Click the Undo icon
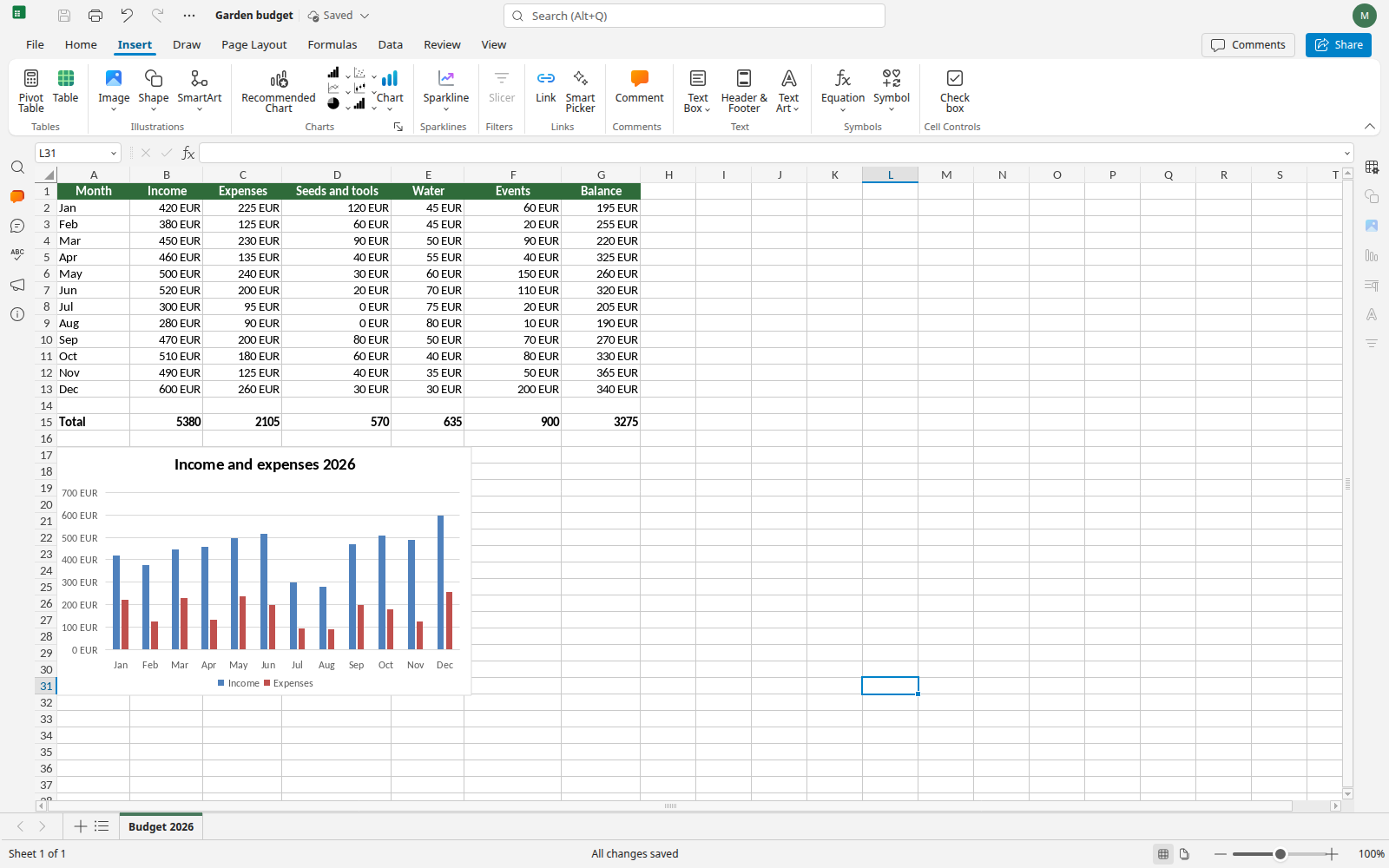 point(127,16)
